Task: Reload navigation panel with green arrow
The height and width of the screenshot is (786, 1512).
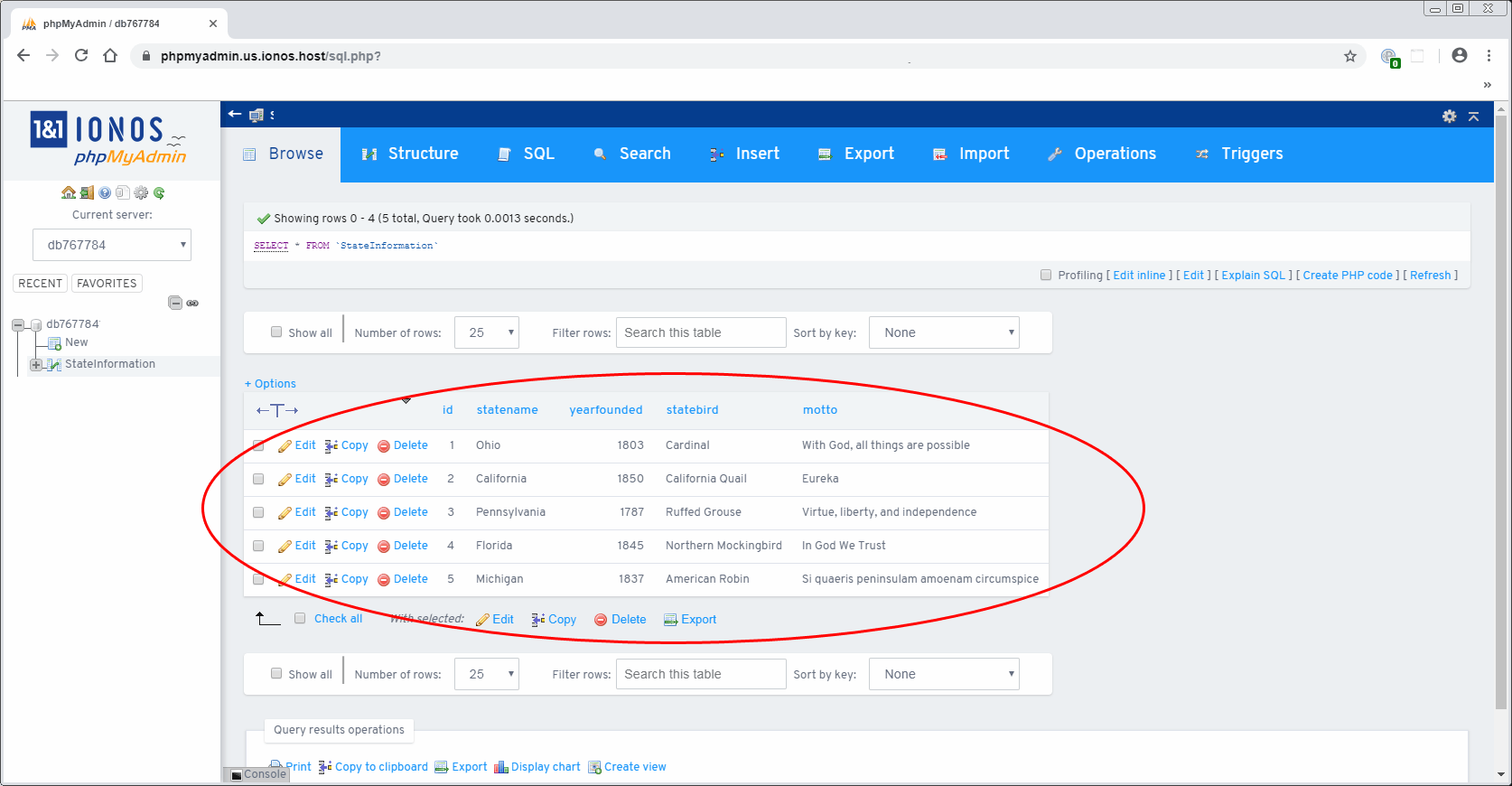Action: click(159, 192)
